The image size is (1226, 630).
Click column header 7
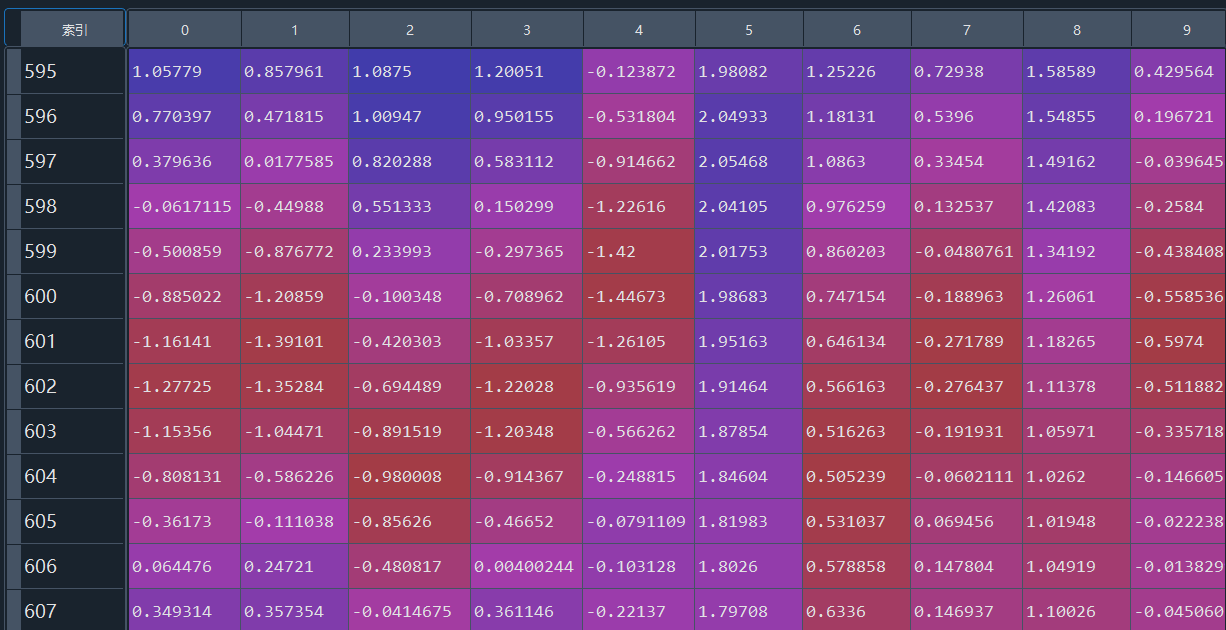[x=966, y=30]
